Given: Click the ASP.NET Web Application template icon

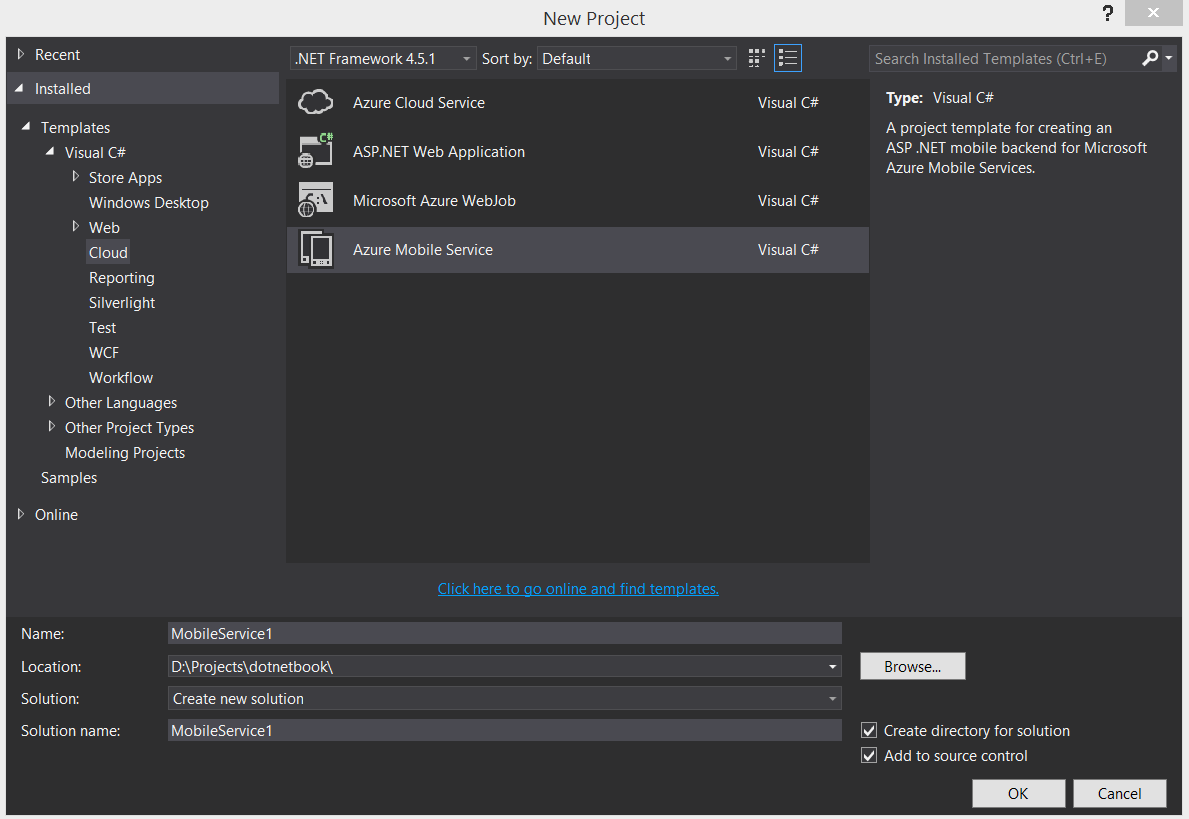Looking at the screenshot, I should [x=315, y=151].
